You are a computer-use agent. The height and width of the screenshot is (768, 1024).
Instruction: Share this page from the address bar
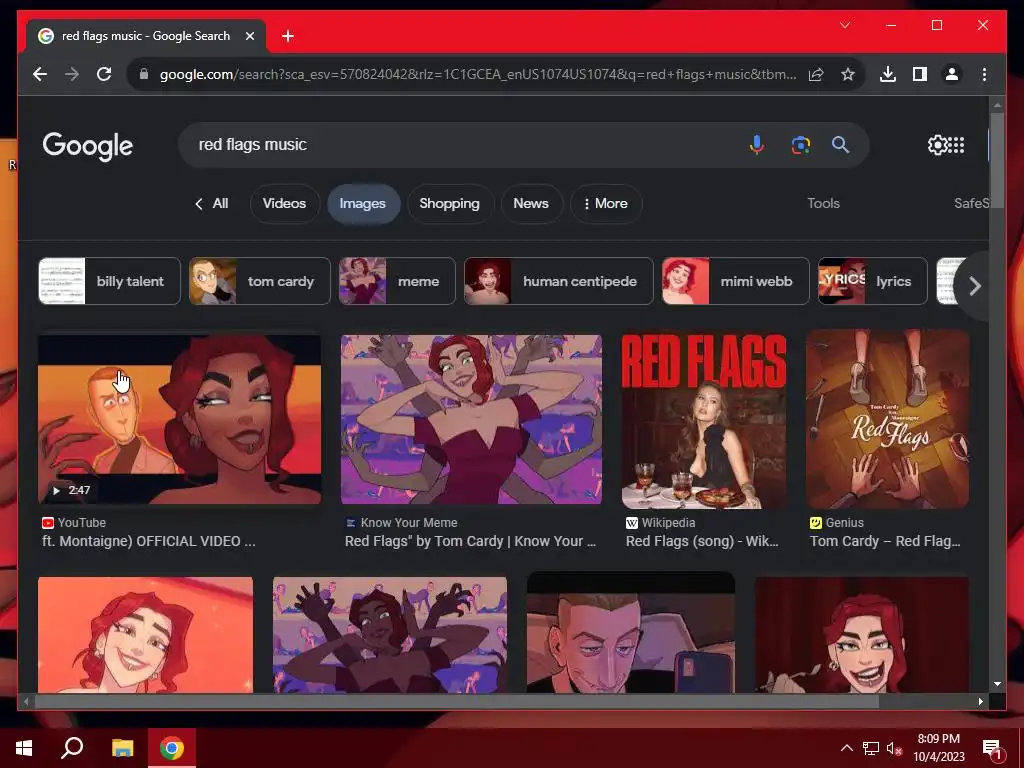point(816,74)
